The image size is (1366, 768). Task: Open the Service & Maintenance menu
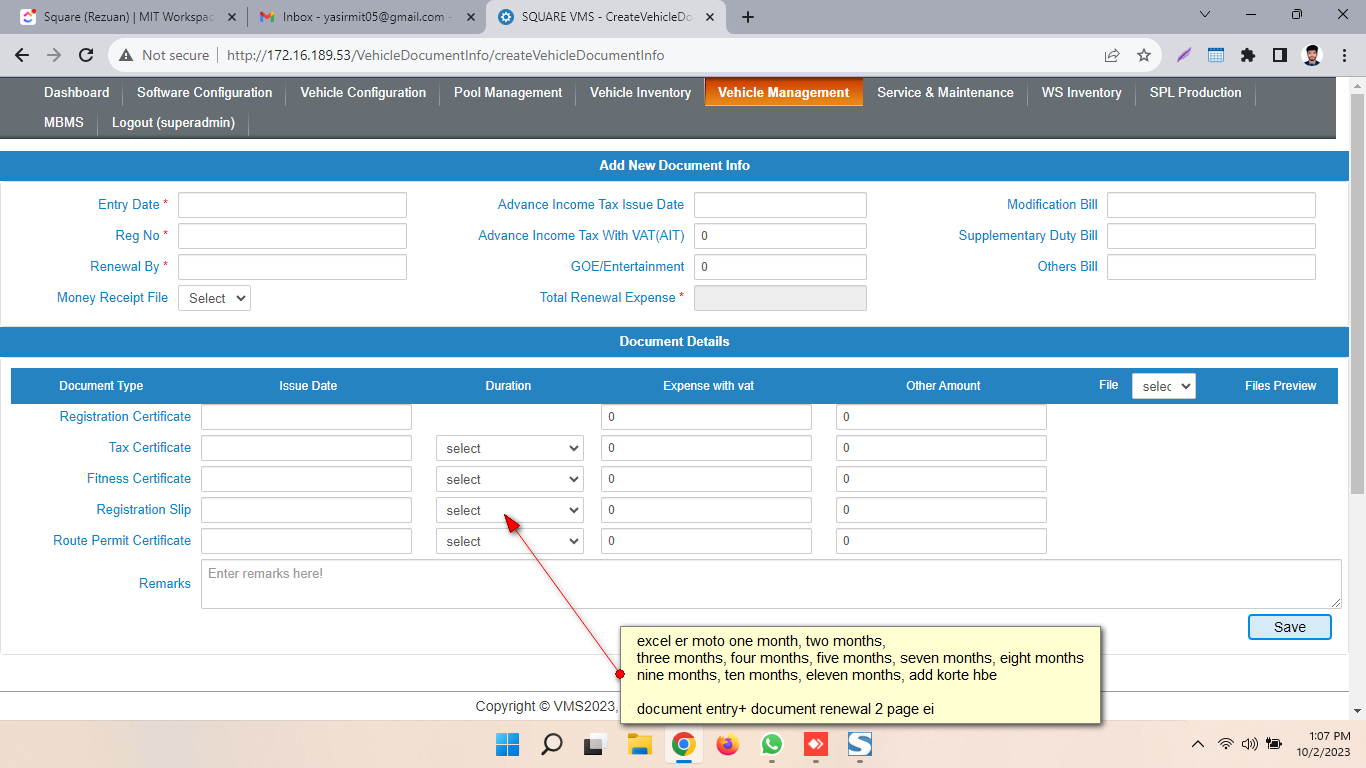point(945,92)
